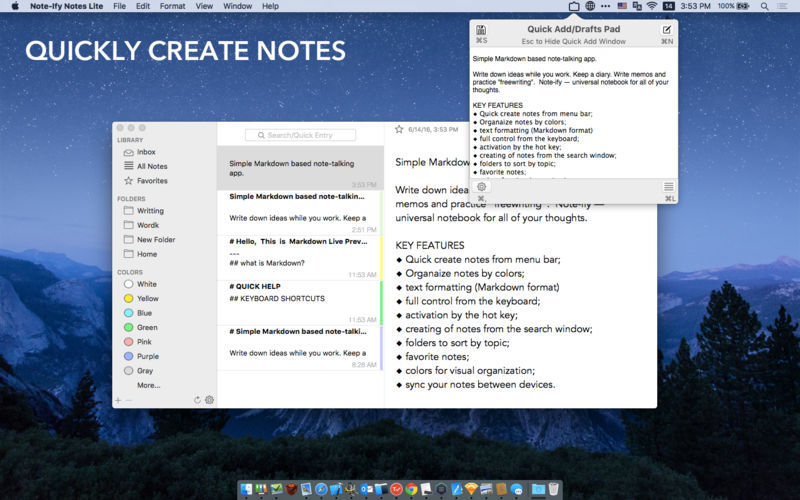
Task: Click the new note compose icon
Action: [667, 30]
